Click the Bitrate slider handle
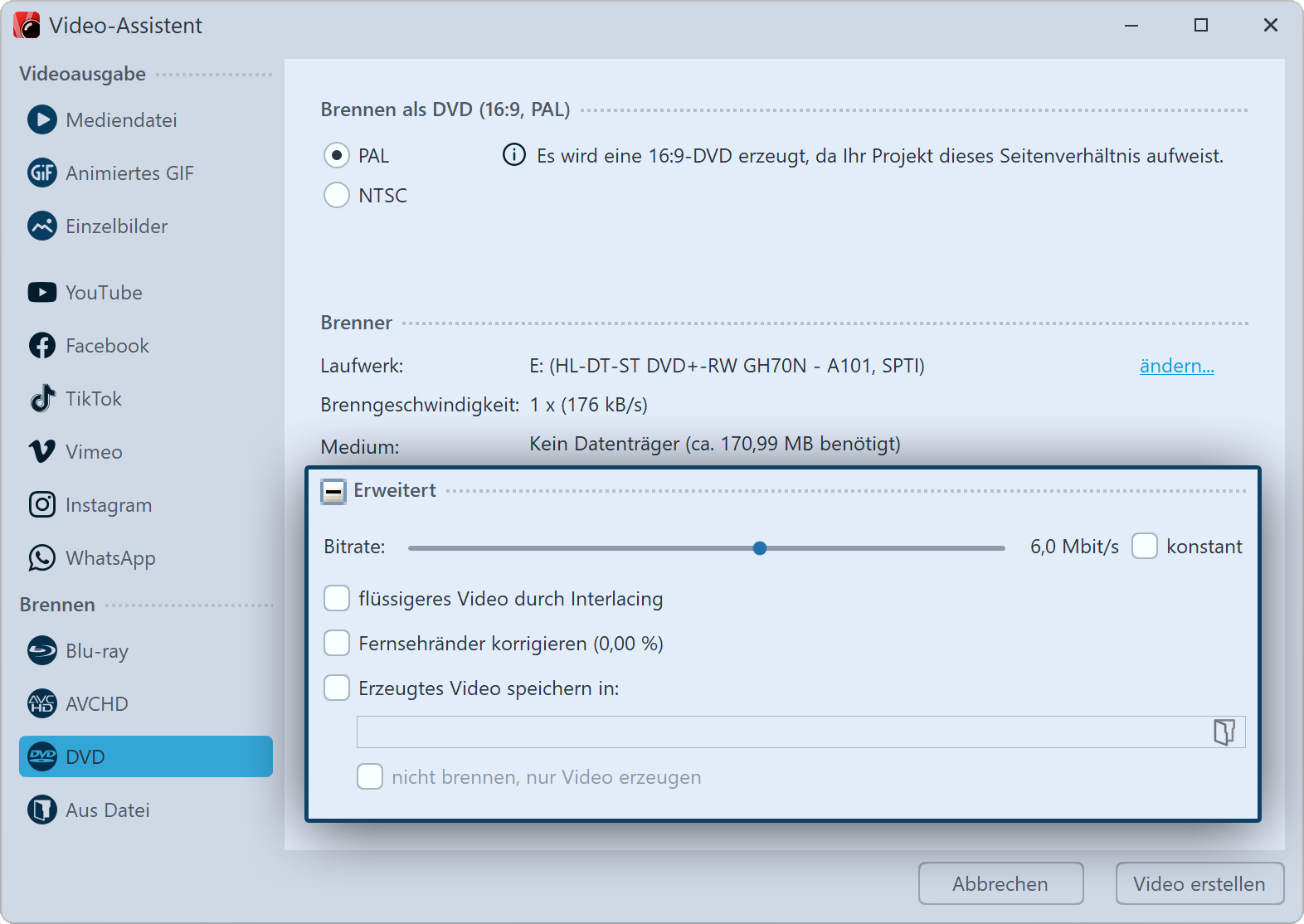 click(x=760, y=548)
